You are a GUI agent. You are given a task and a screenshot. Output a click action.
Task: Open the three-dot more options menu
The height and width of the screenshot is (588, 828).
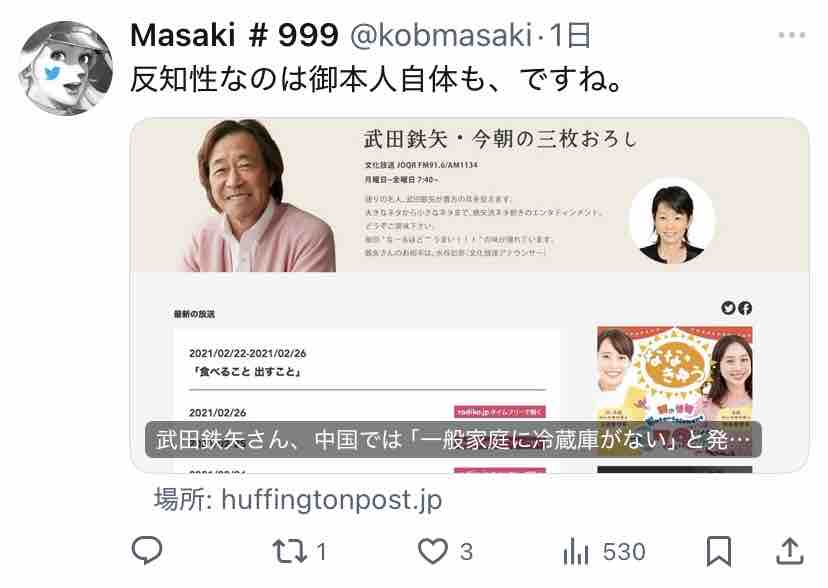792,35
